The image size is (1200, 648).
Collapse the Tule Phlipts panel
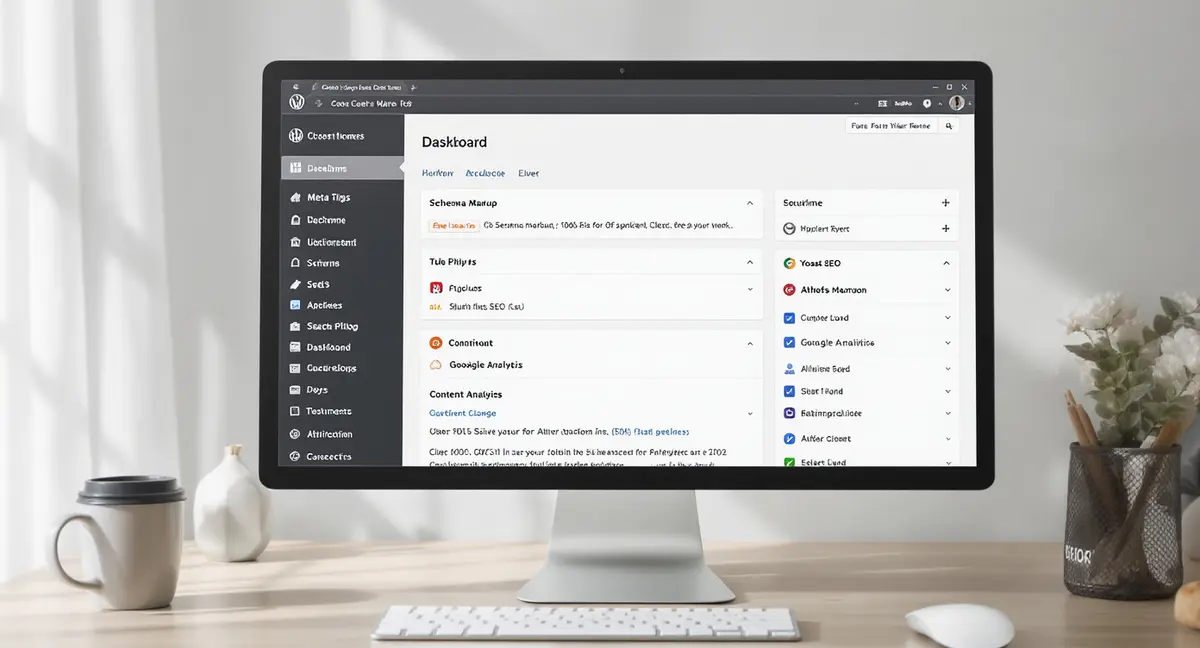coord(750,262)
